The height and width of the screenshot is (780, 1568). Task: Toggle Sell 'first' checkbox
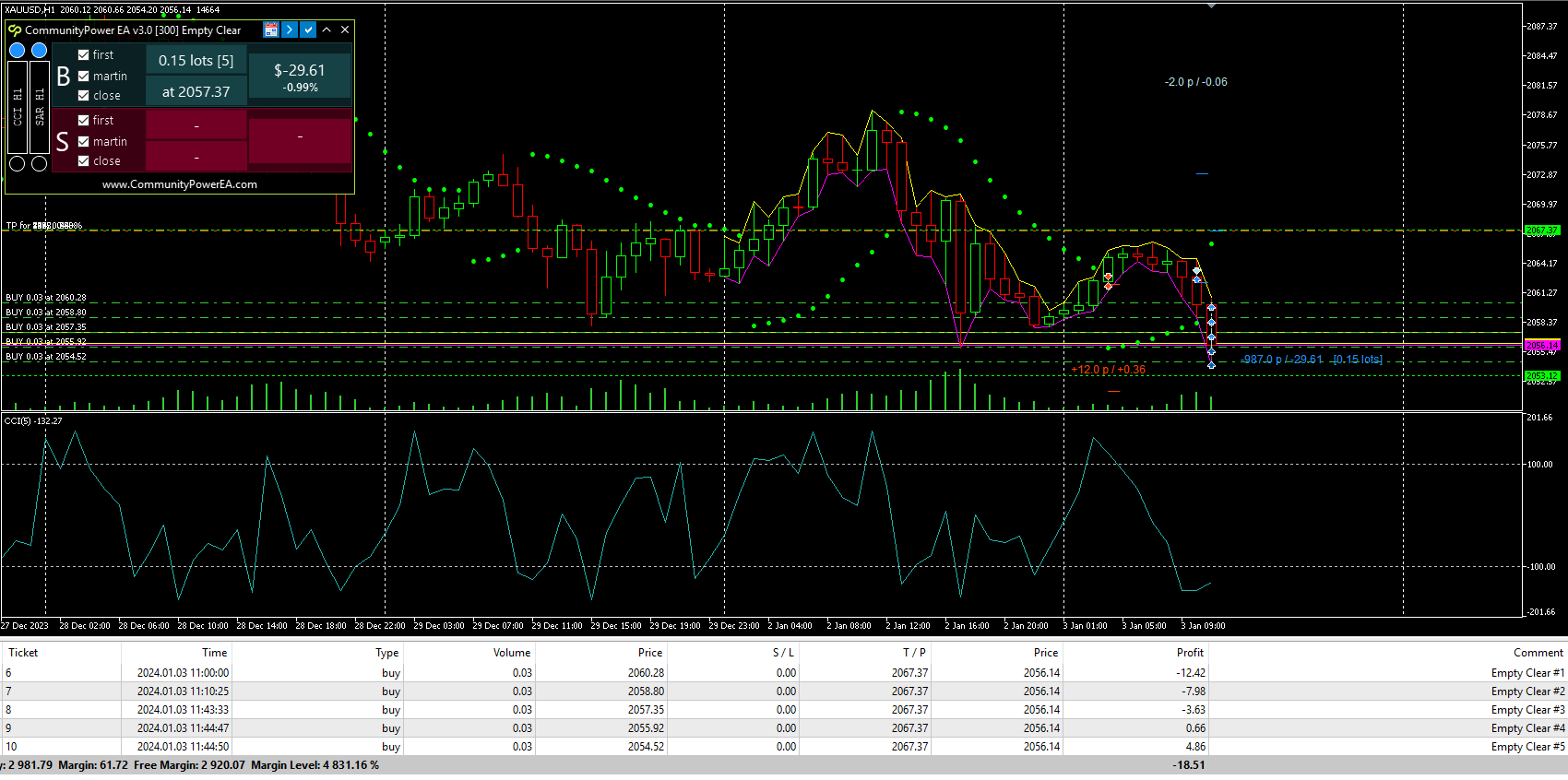pos(84,120)
